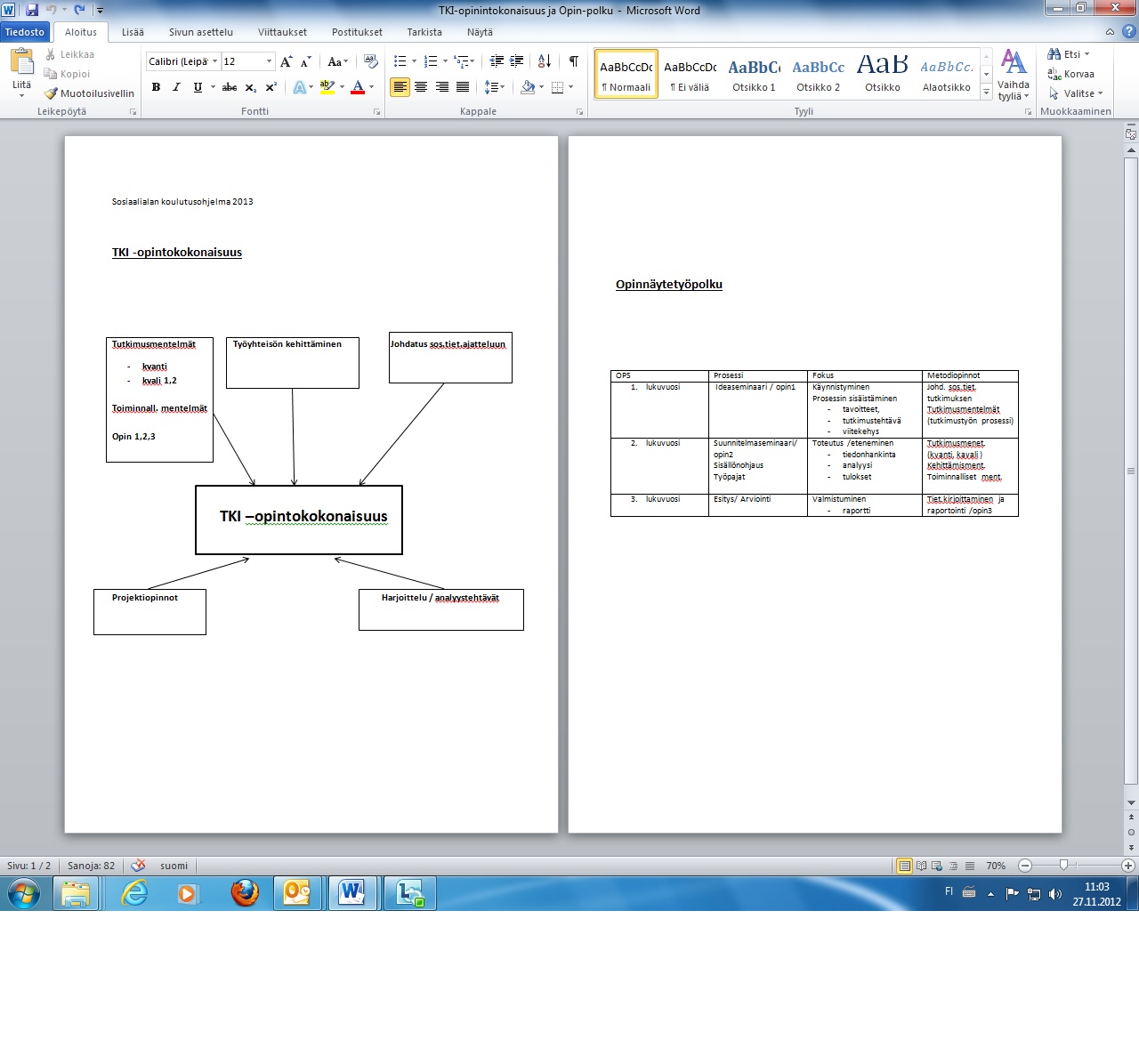Click the Sort A-Z icon
The height and width of the screenshot is (1064, 1139).
(545, 61)
